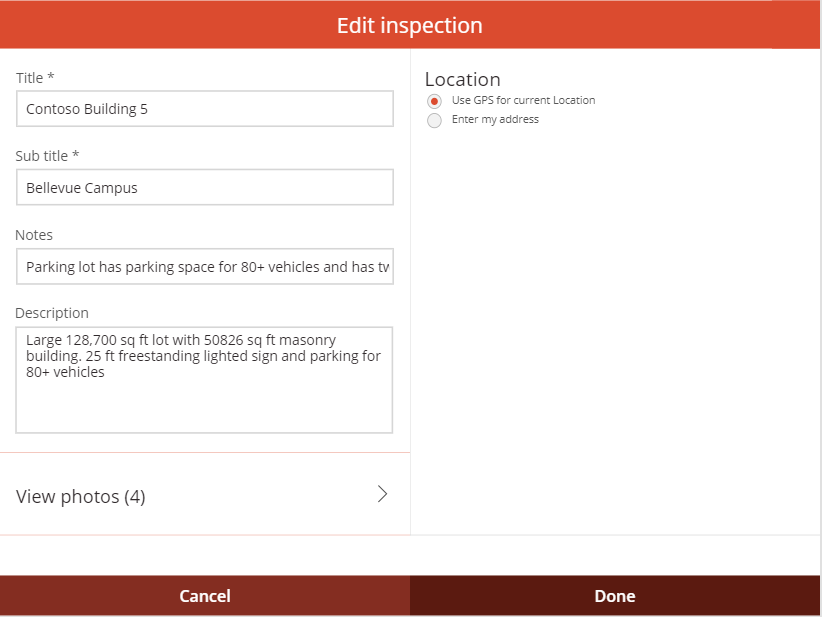Click the Description field label
The image size is (822, 617).
[x=52, y=312]
